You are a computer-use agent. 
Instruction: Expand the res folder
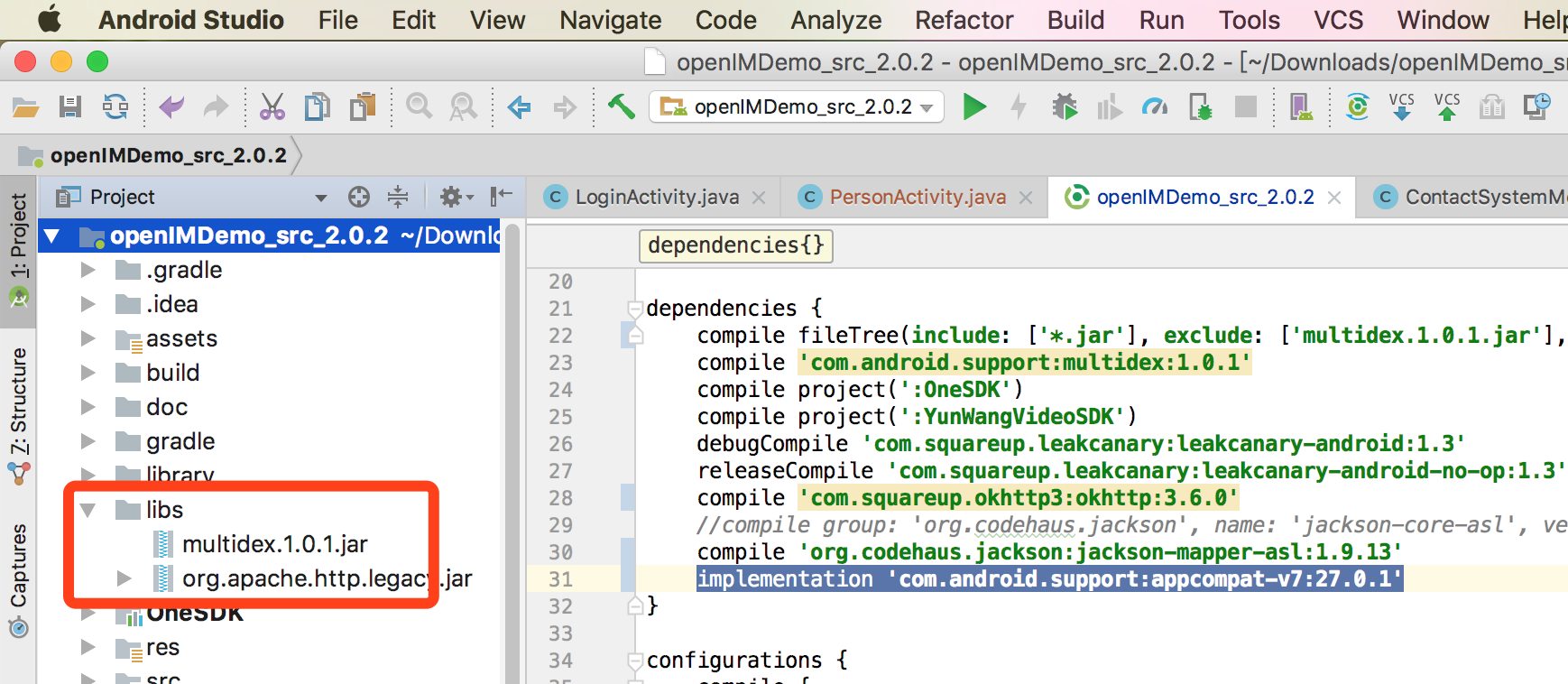(x=88, y=647)
